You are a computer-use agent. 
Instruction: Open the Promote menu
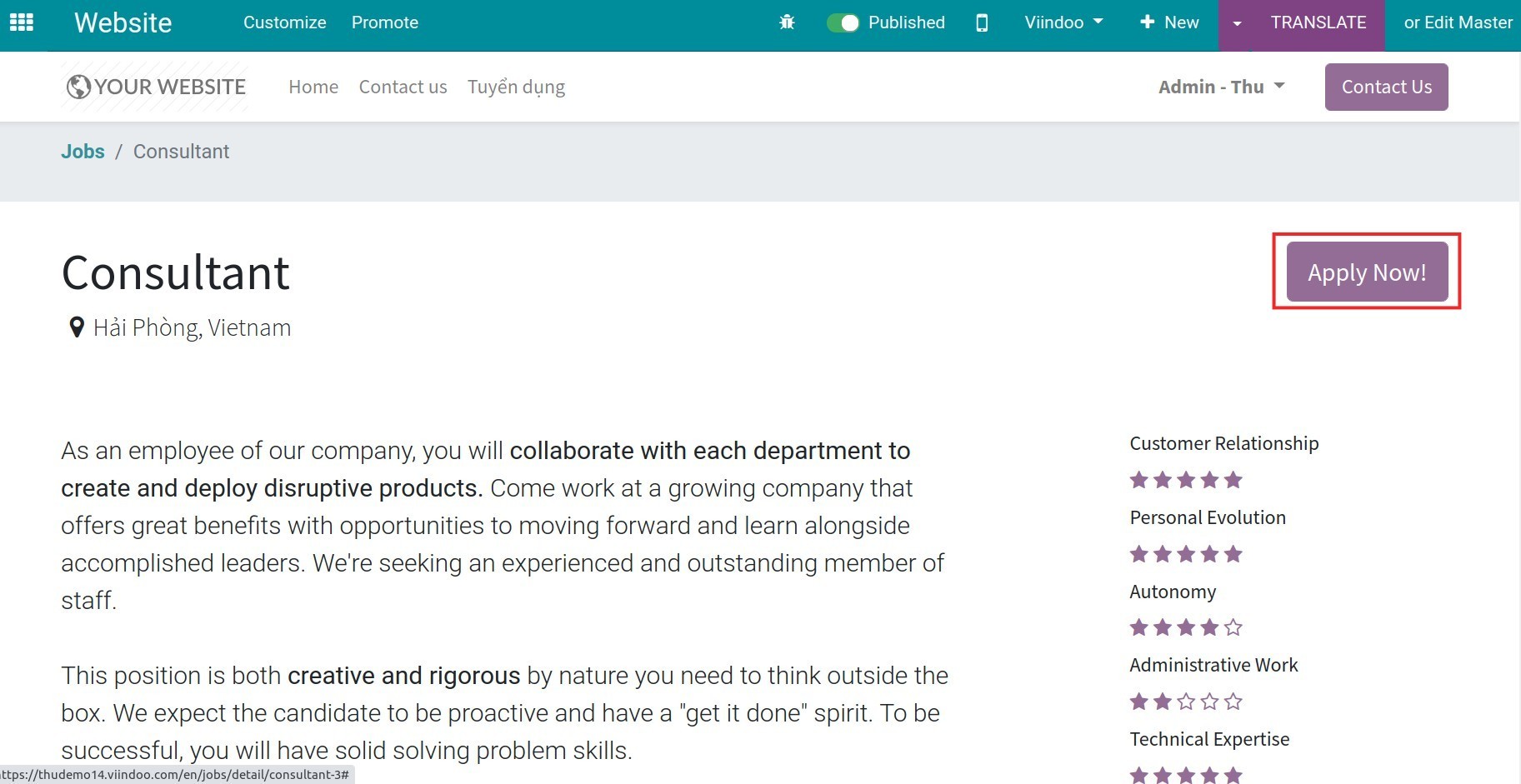[x=385, y=22]
